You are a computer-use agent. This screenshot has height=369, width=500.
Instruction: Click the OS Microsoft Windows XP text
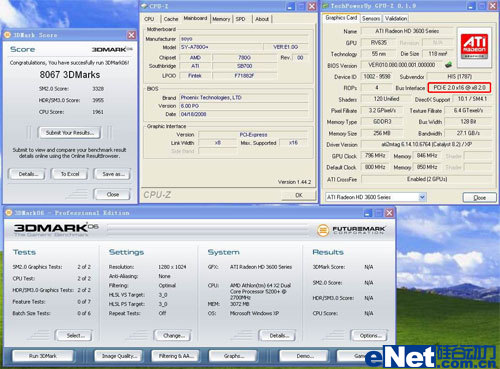pyautogui.click(x=254, y=313)
